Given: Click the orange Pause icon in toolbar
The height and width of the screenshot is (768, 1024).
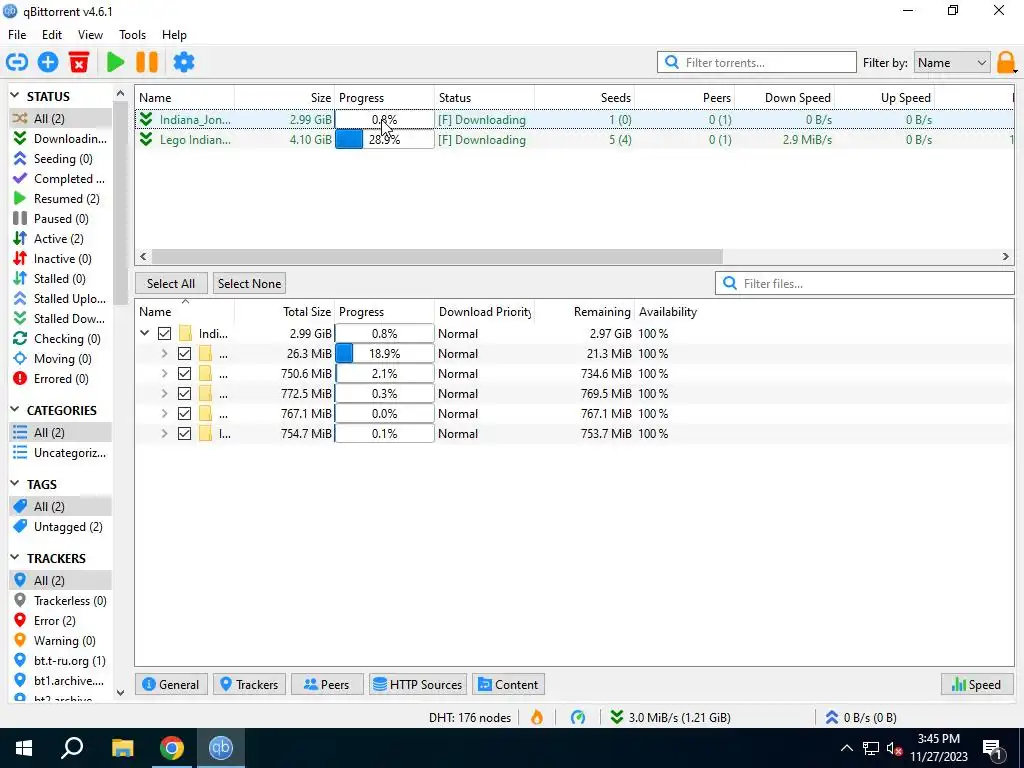Looking at the screenshot, I should pyautogui.click(x=147, y=63).
